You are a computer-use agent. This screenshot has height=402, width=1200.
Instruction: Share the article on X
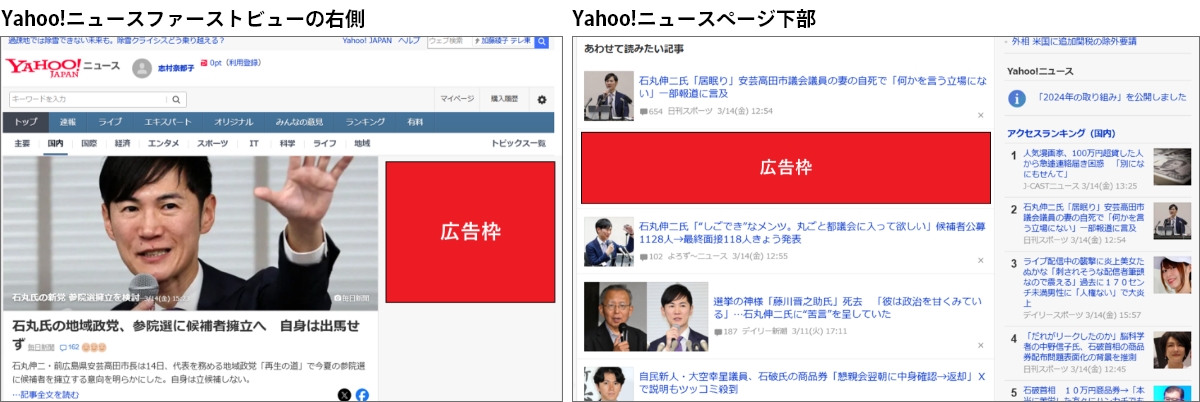344,394
